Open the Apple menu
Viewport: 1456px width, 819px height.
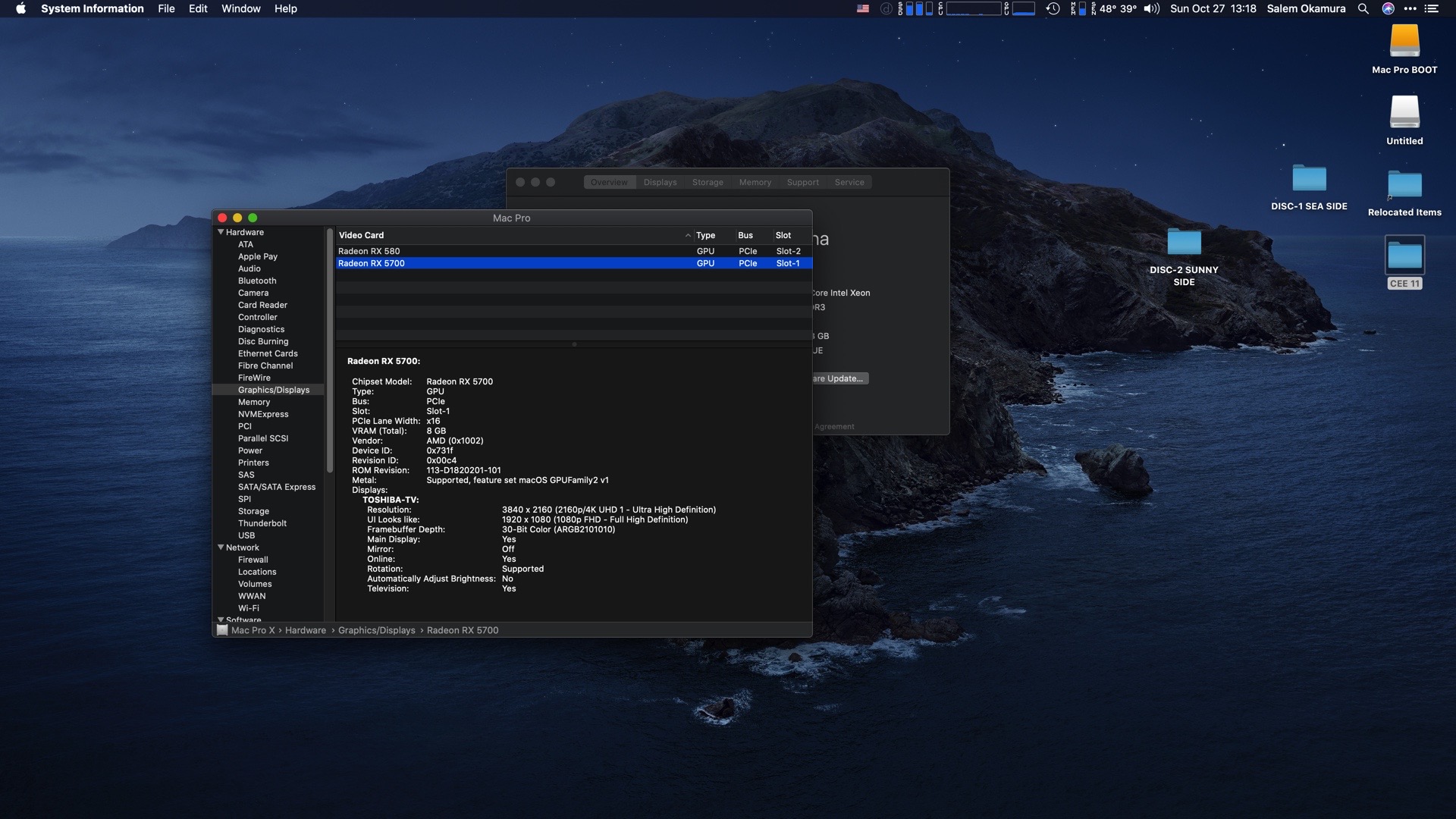click(x=20, y=8)
